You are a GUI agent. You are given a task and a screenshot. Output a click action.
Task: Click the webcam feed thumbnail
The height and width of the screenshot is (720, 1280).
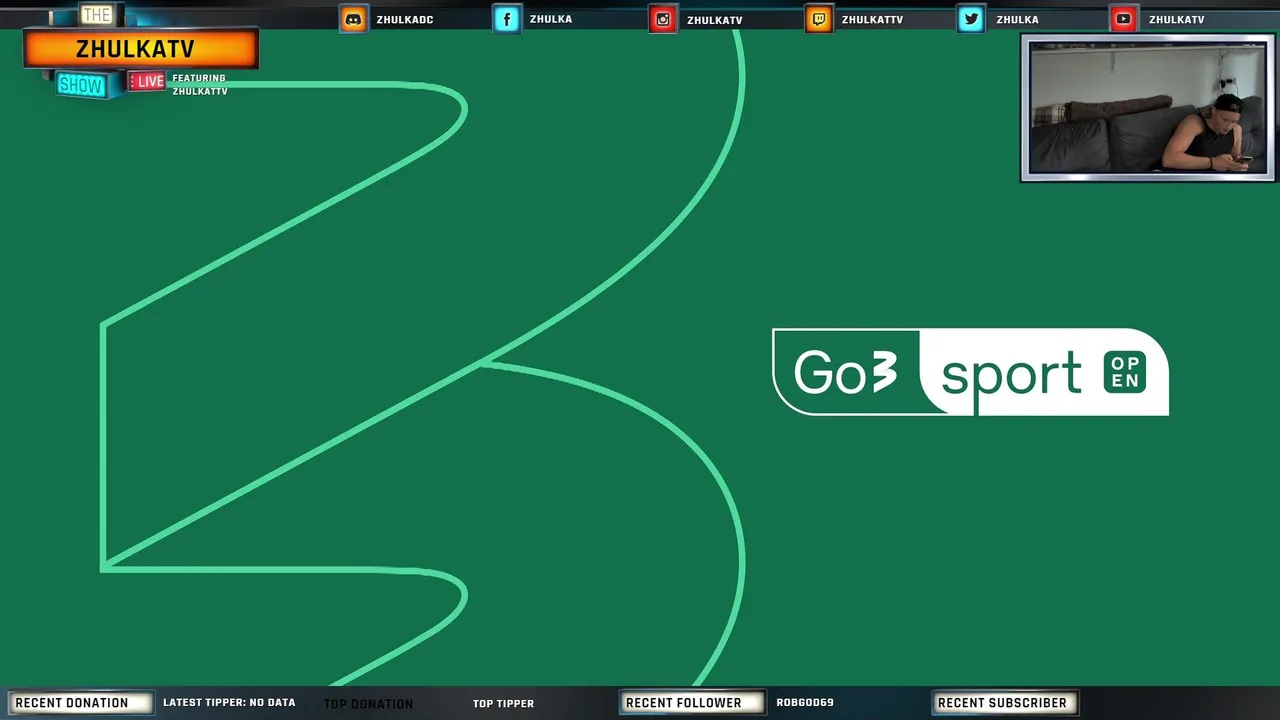point(1148,108)
